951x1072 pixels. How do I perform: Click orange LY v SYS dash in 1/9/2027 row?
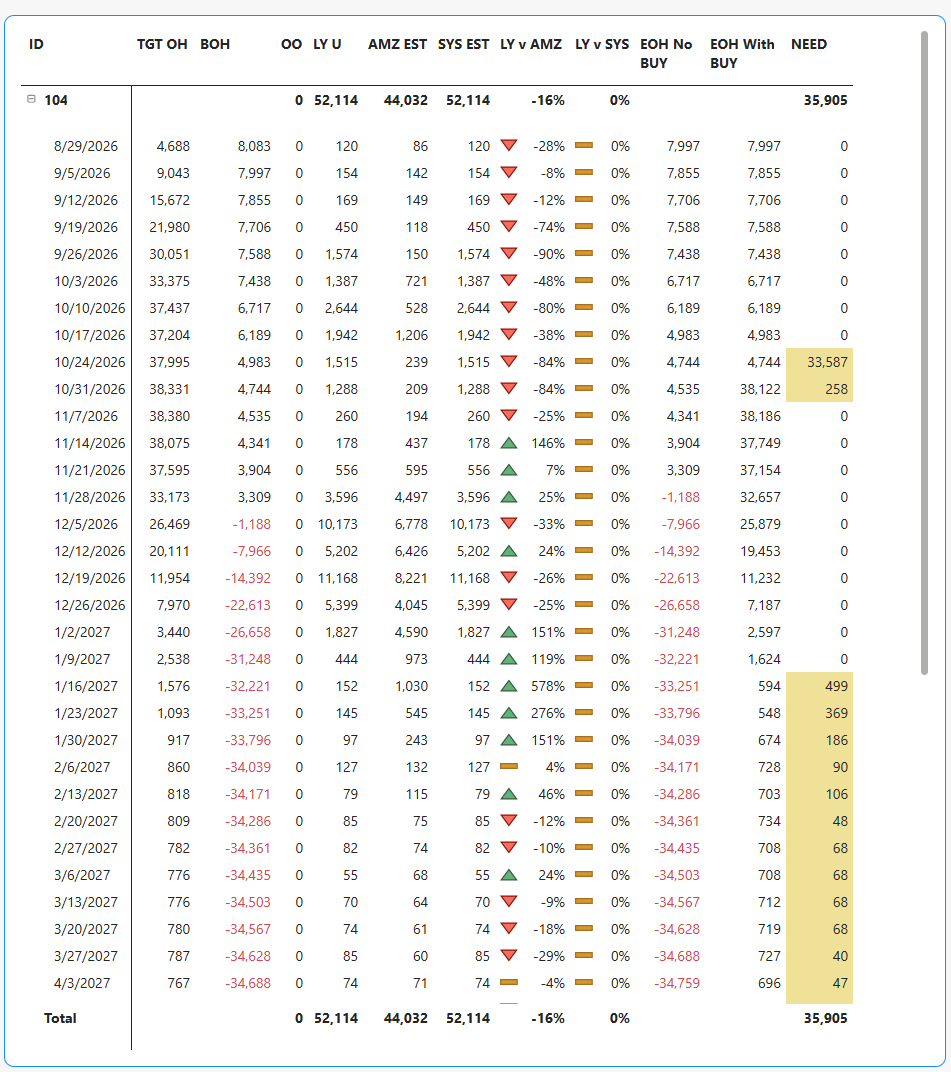point(584,658)
